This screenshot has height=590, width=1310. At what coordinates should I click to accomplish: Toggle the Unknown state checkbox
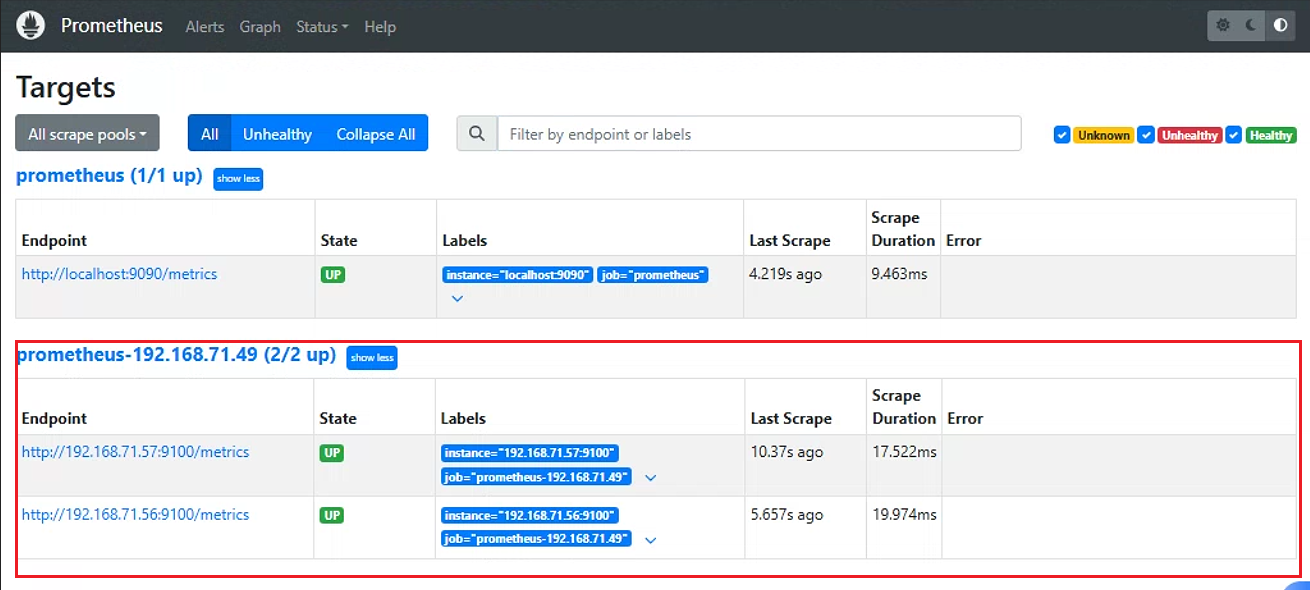pos(1062,135)
